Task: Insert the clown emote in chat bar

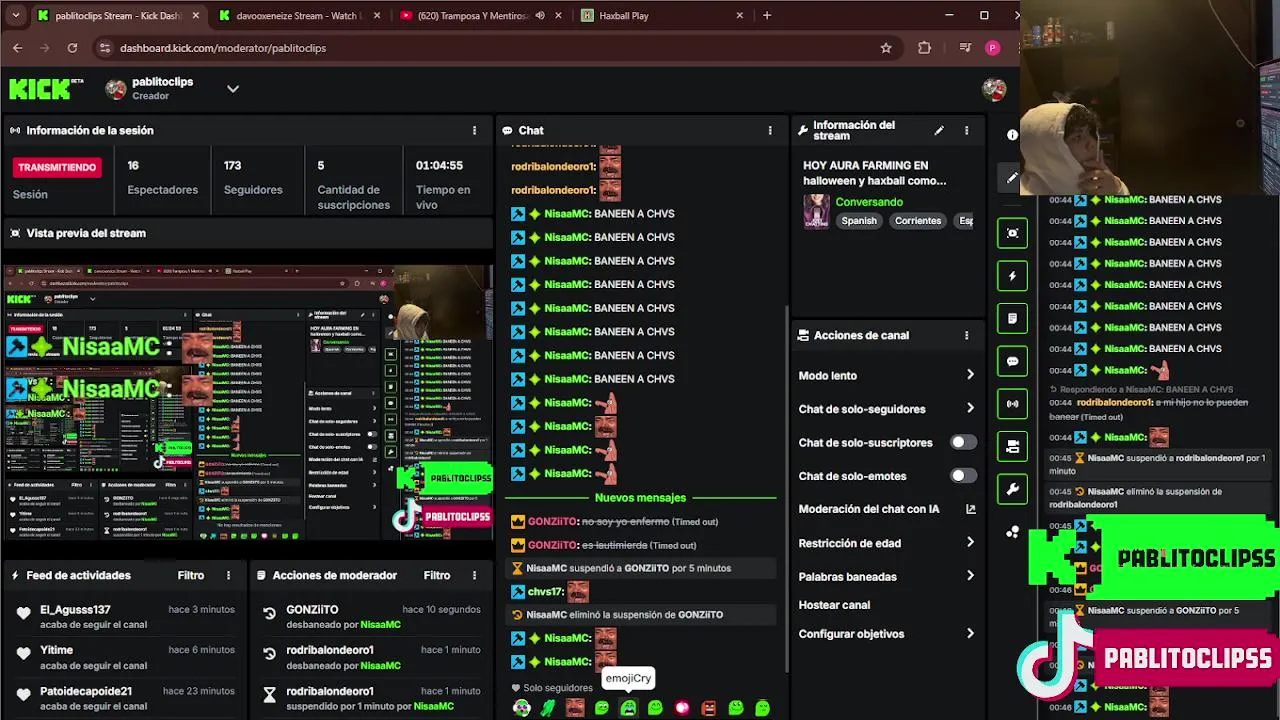Action: tap(522, 708)
